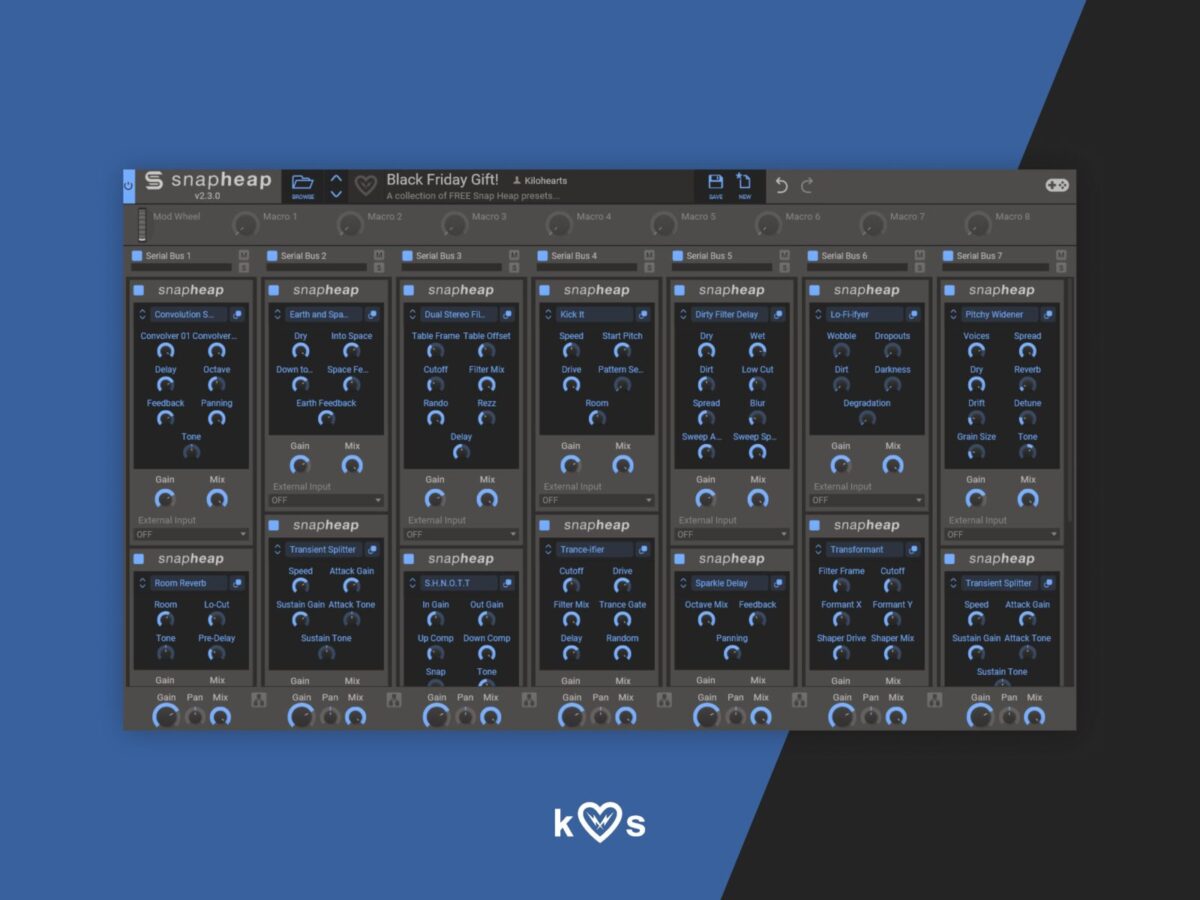1200x900 pixels.
Task: Open editor icon beside Room Reverb preset
Action: (x=237, y=583)
